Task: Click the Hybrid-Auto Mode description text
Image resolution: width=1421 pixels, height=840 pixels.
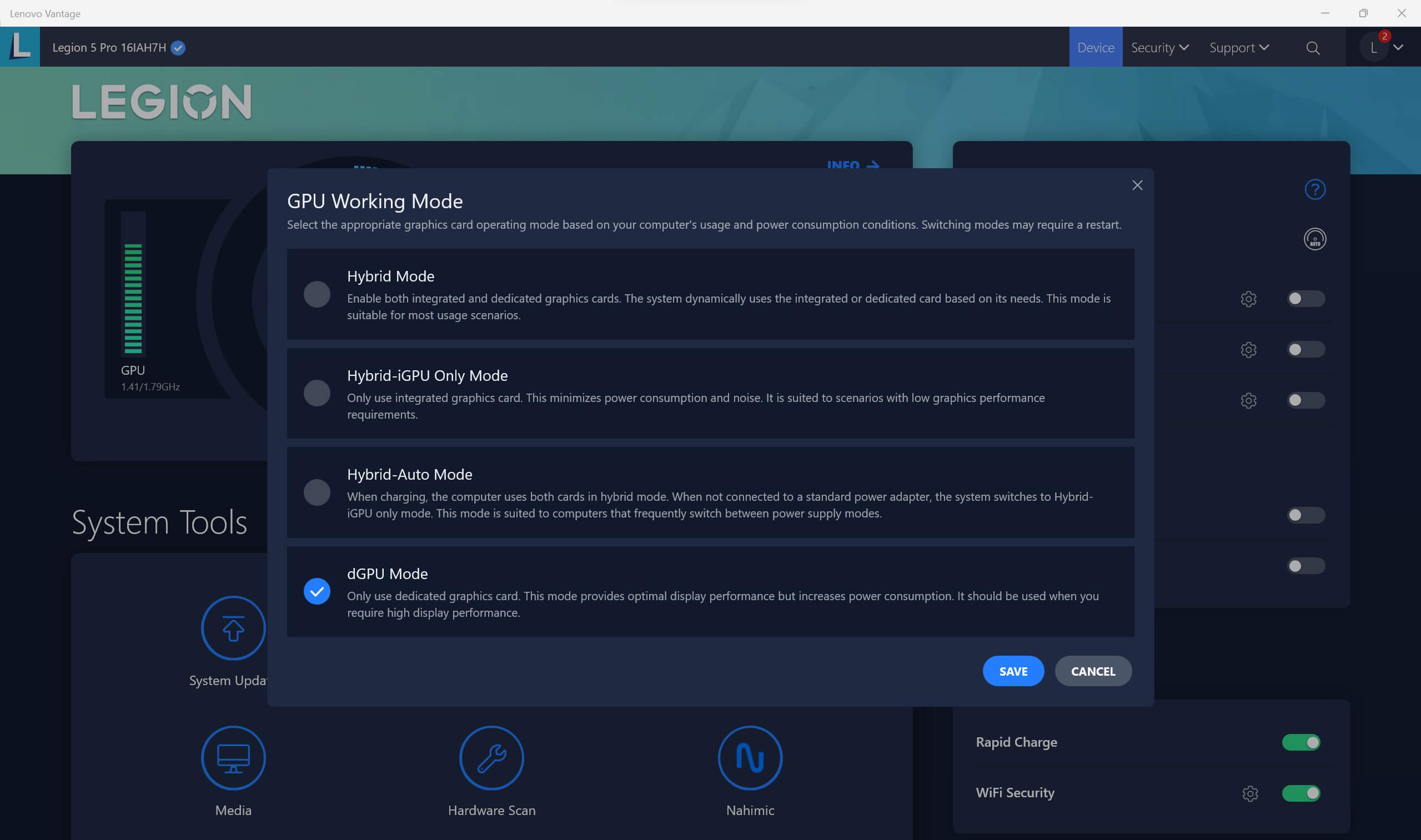Action: point(720,505)
